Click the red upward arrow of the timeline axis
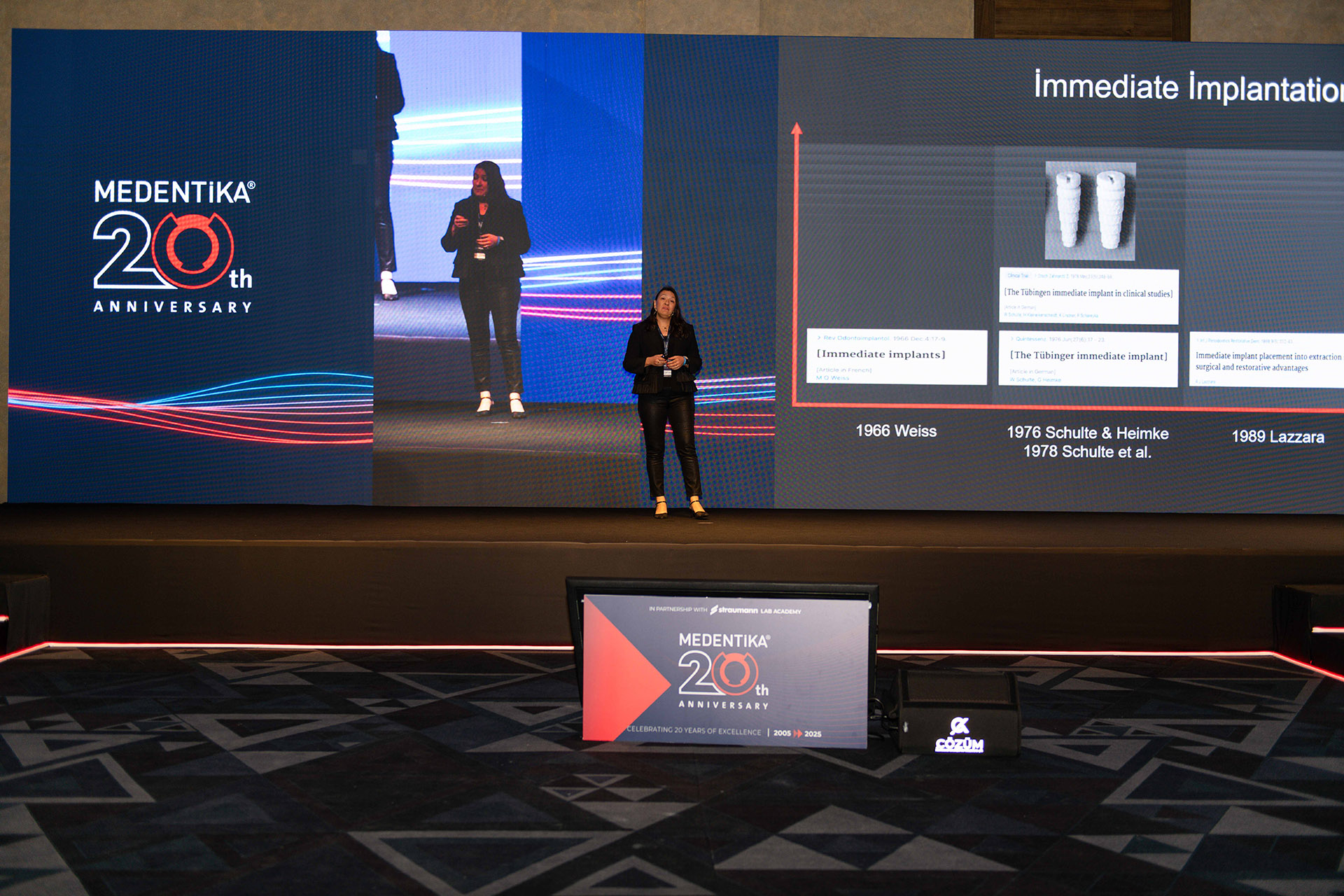Viewport: 1344px width, 896px height. tap(797, 131)
